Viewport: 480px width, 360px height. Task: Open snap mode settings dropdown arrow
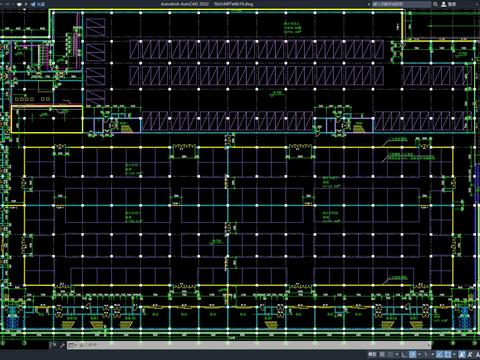[x=397, y=354]
